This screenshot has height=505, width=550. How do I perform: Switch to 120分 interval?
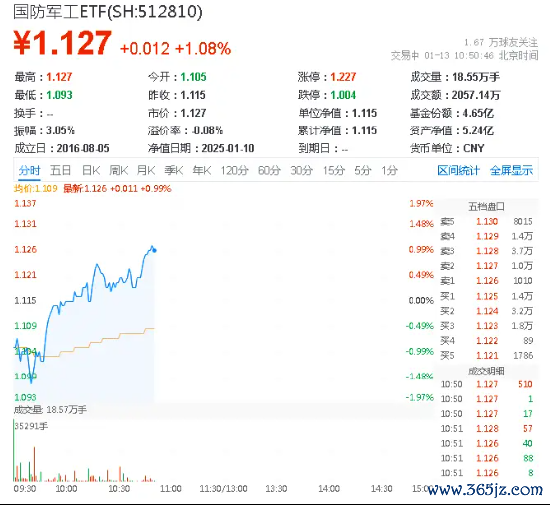pos(234,170)
